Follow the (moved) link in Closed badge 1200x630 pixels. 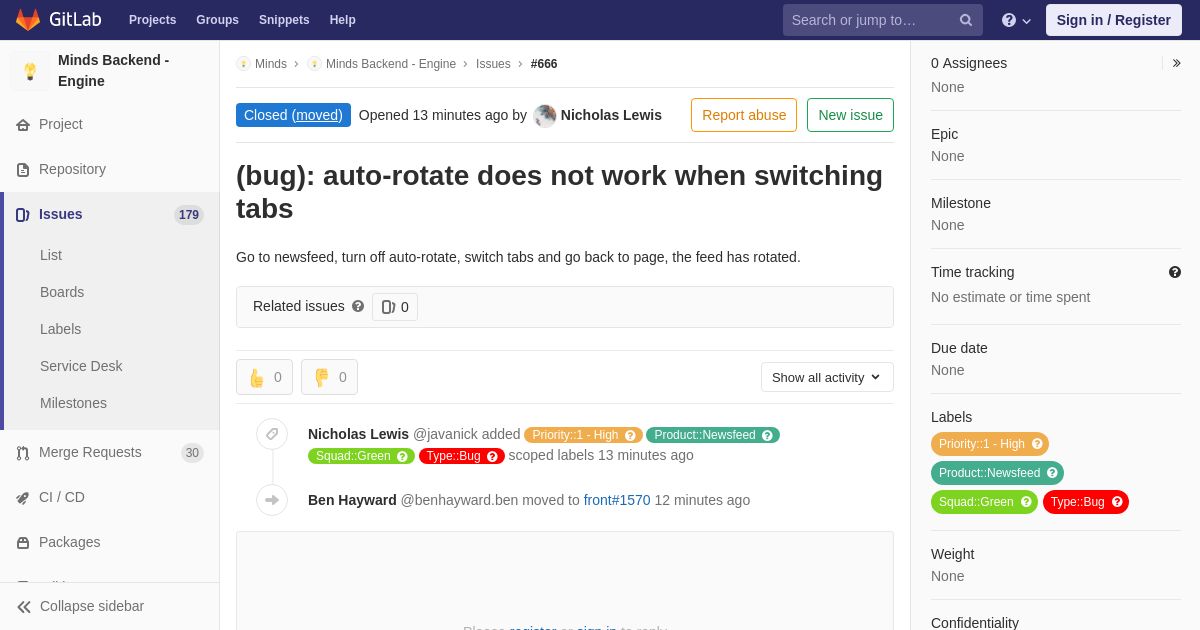pyautogui.click(x=317, y=115)
